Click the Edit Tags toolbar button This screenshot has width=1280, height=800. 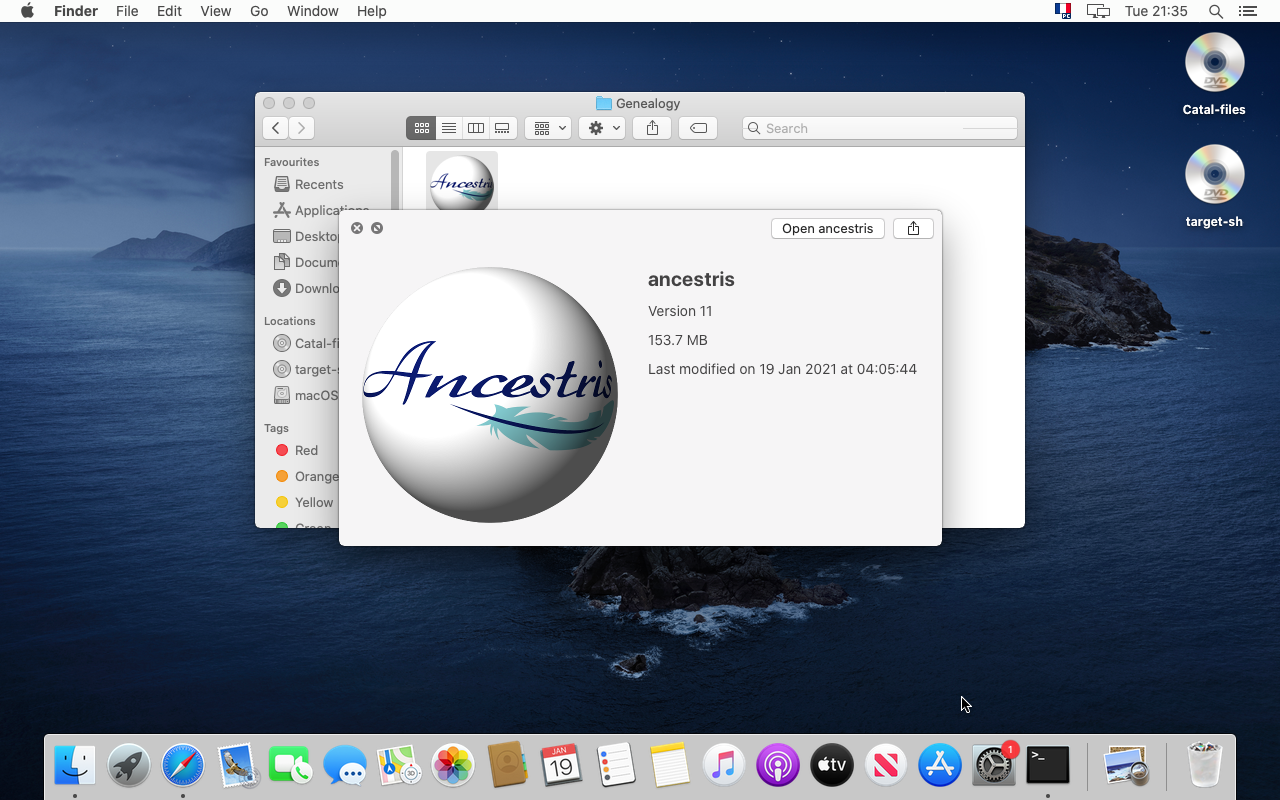(698, 128)
